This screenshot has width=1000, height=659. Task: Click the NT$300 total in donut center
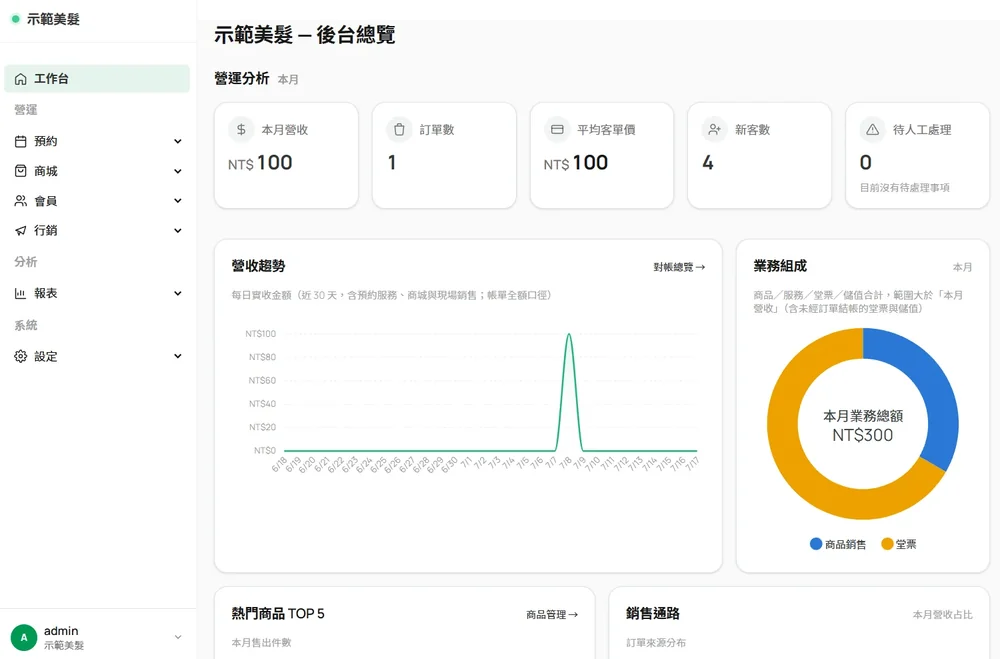click(x=863, y=435)
